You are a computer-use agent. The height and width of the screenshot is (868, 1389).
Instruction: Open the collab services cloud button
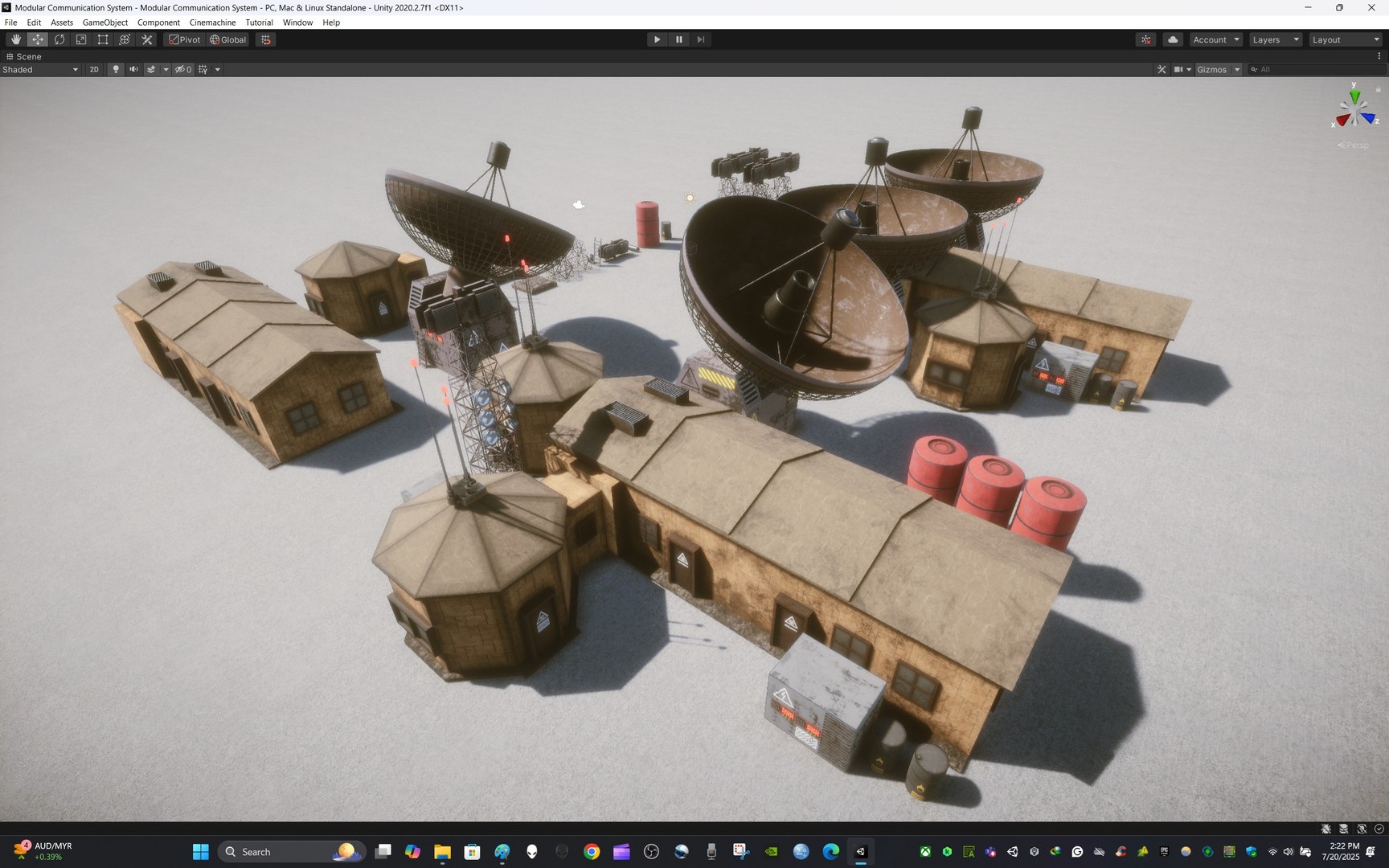pos(1173,39)
